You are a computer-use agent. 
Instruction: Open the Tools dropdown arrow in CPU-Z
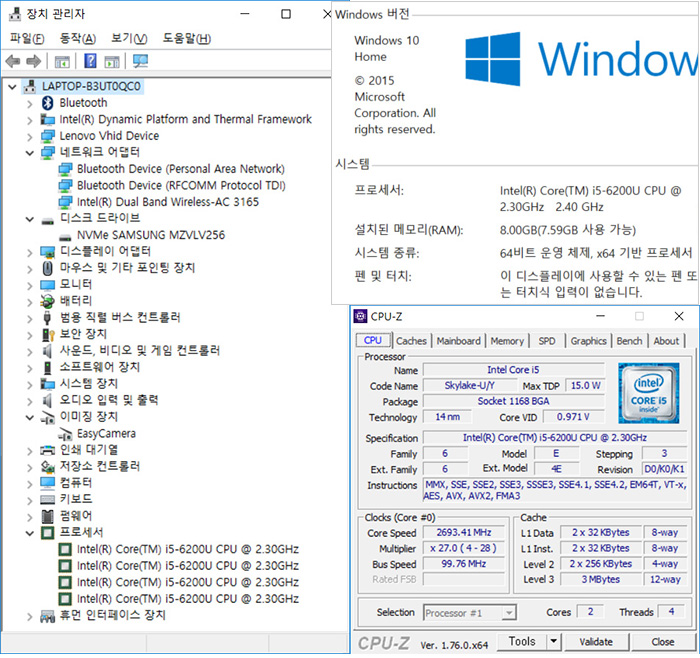(554, 641)
